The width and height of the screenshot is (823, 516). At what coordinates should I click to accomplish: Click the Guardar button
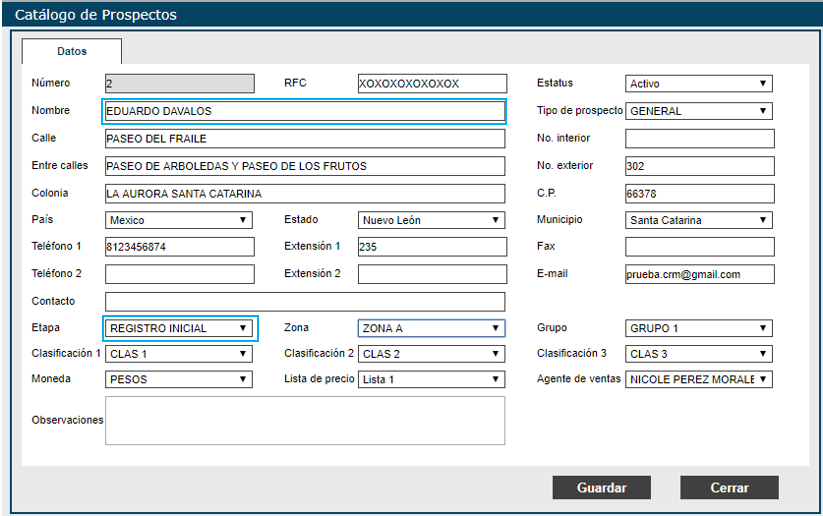pos(601,488)
